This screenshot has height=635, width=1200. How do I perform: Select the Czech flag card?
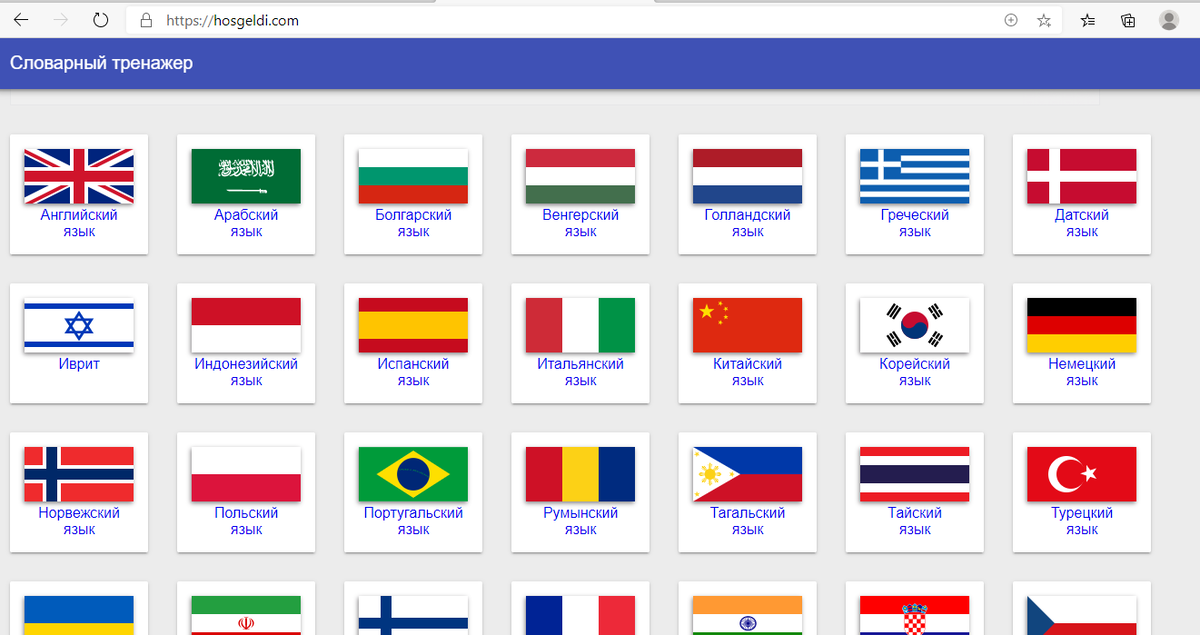1082,608
